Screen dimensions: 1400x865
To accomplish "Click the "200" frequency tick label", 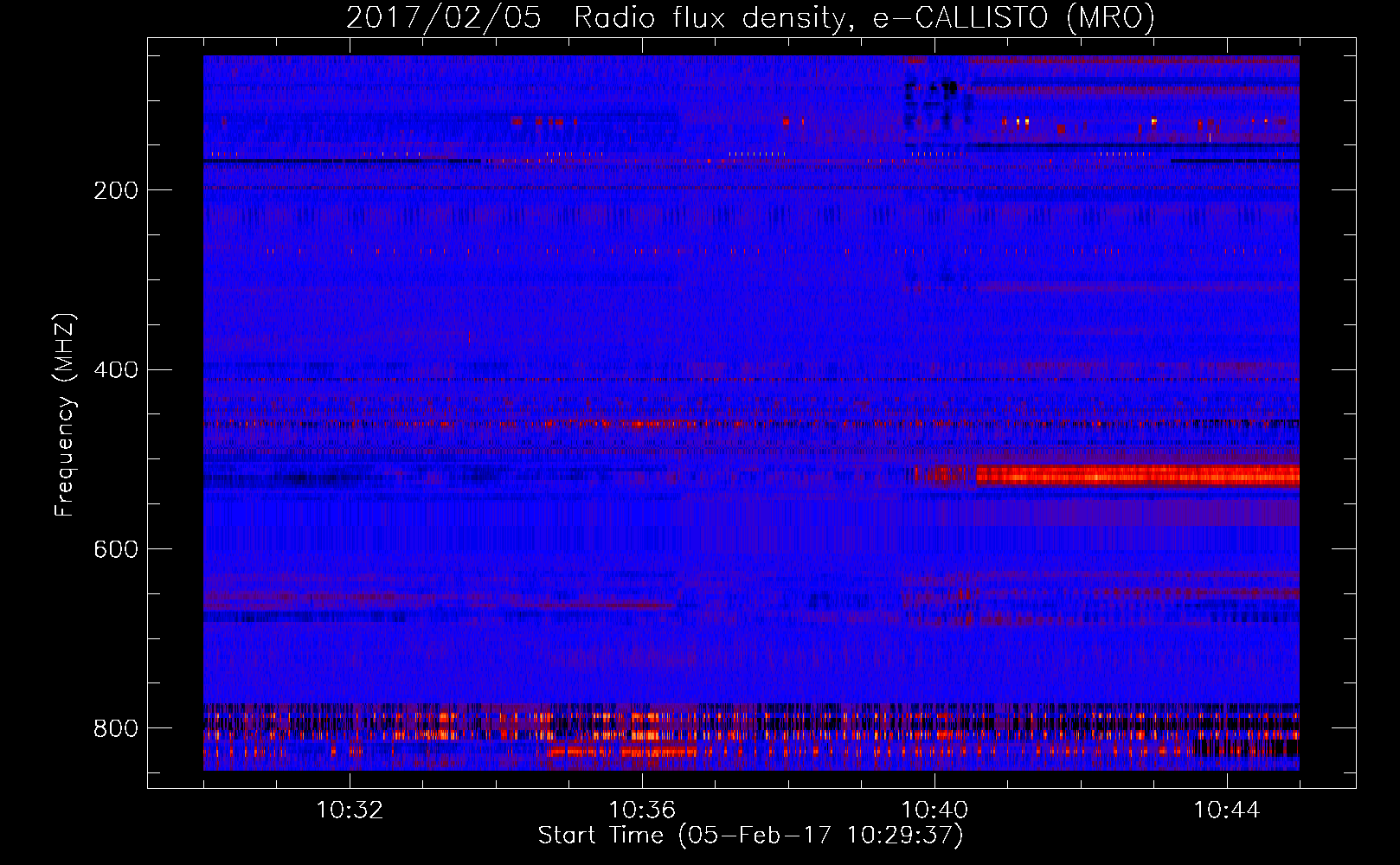I will click(x=116, y=190).
